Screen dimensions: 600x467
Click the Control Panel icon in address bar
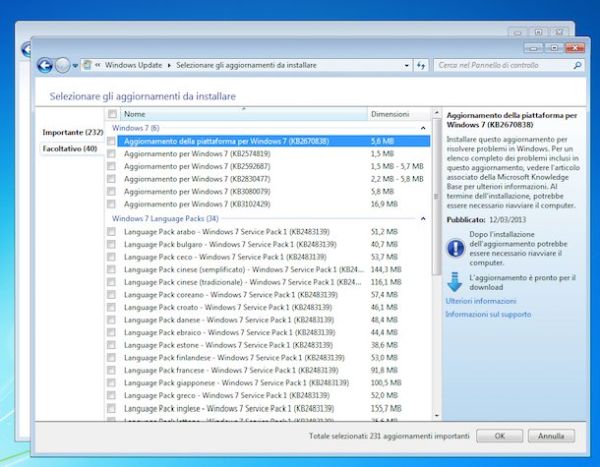87,65
